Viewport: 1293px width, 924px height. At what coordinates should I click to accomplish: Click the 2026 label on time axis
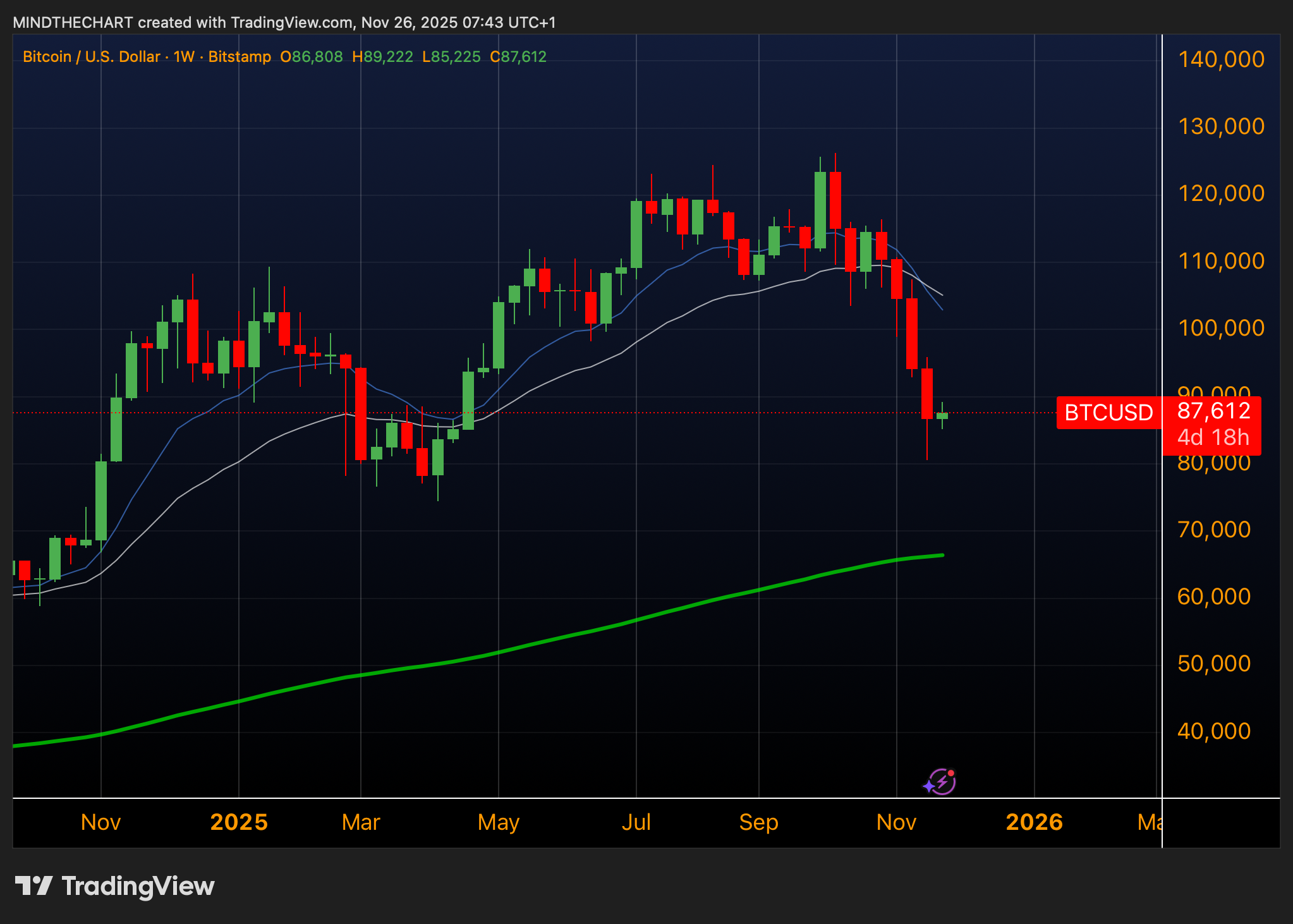(1034, 822)
